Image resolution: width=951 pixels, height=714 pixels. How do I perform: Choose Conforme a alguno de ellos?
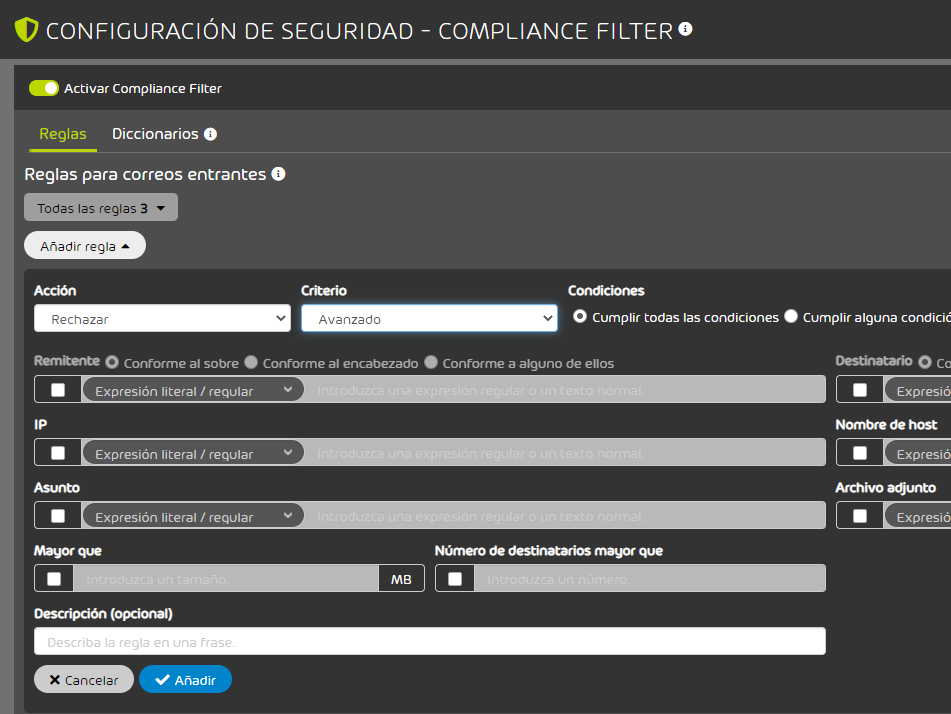(431, 363)
